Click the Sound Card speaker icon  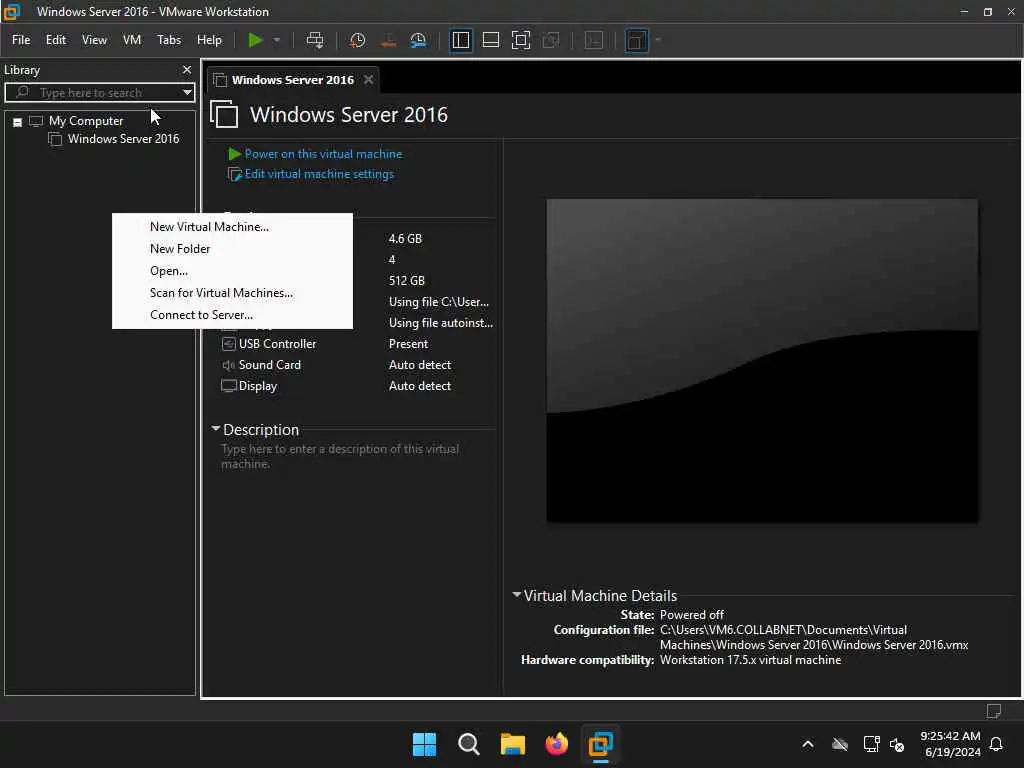pos(229,365)
